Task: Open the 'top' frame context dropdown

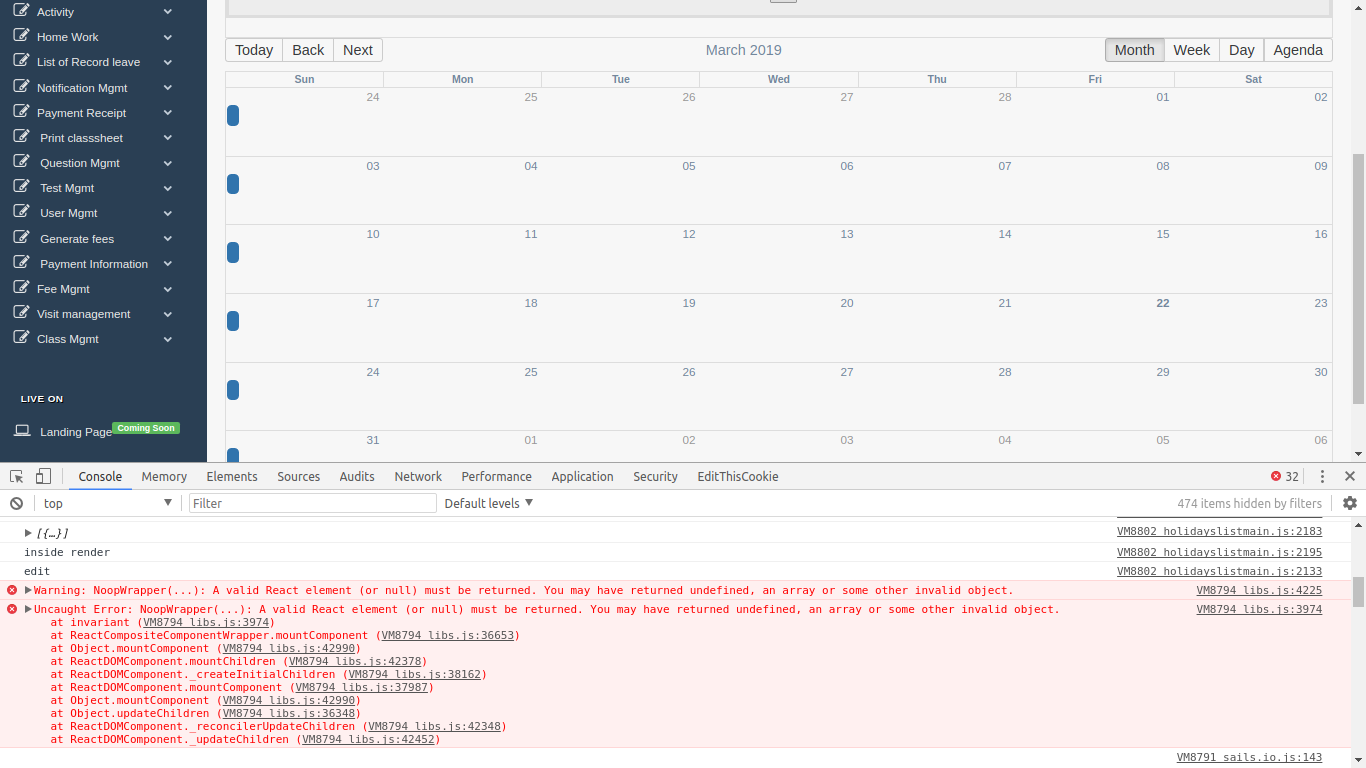Action: pos(103,503)
